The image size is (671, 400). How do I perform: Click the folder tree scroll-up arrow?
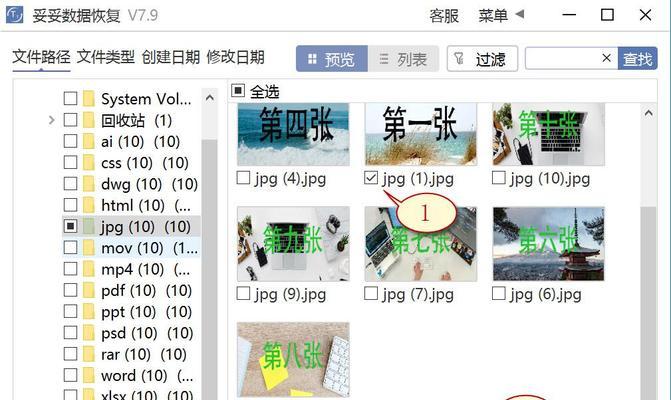coord(209,98)
